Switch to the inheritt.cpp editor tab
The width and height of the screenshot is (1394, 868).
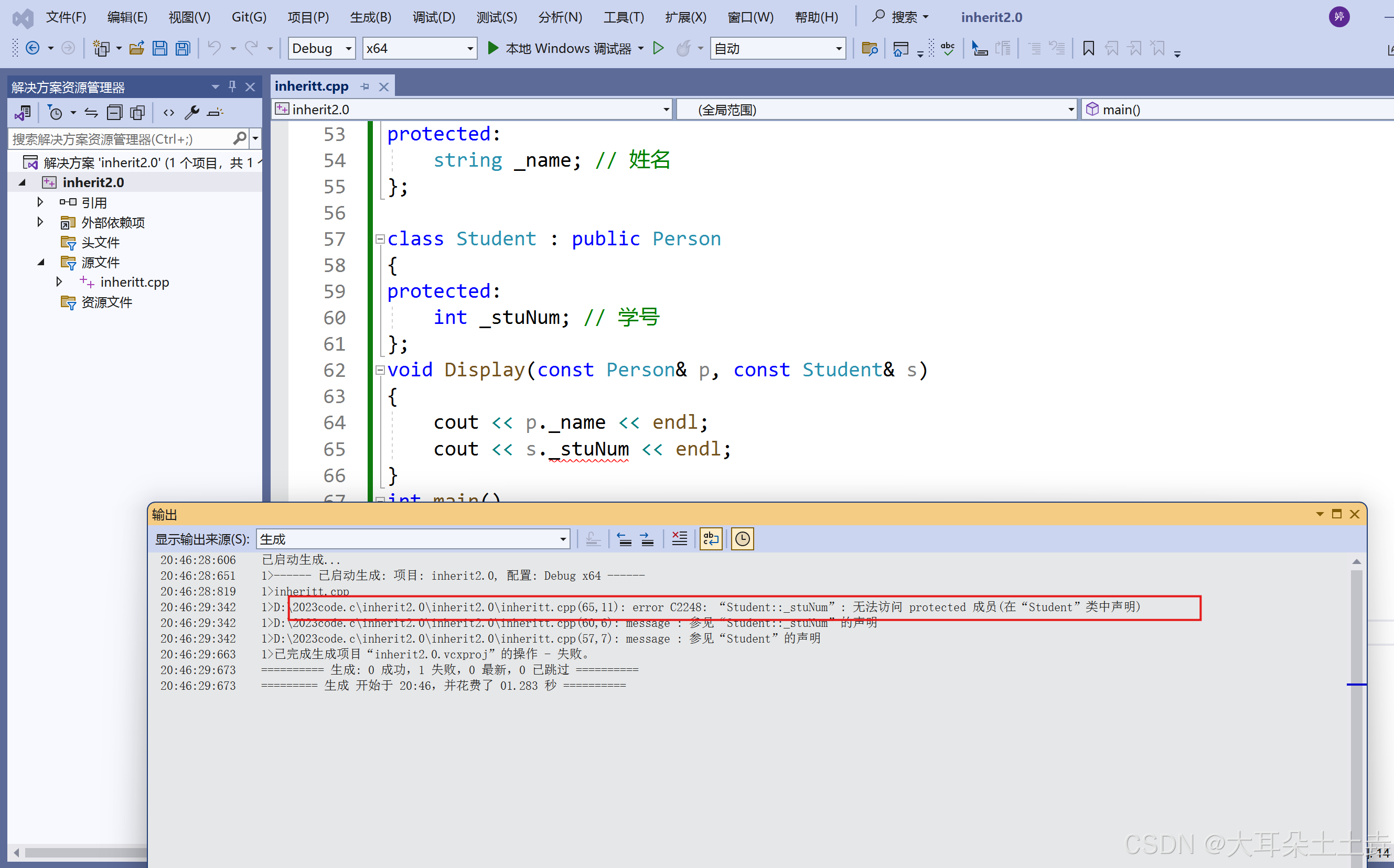pos(312,86)
